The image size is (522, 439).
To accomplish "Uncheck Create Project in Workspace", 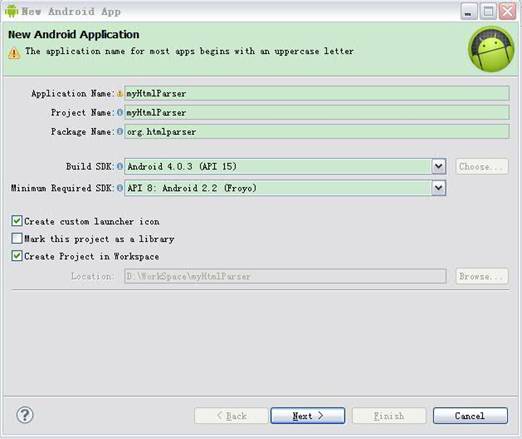I will (x=17, y=256).
